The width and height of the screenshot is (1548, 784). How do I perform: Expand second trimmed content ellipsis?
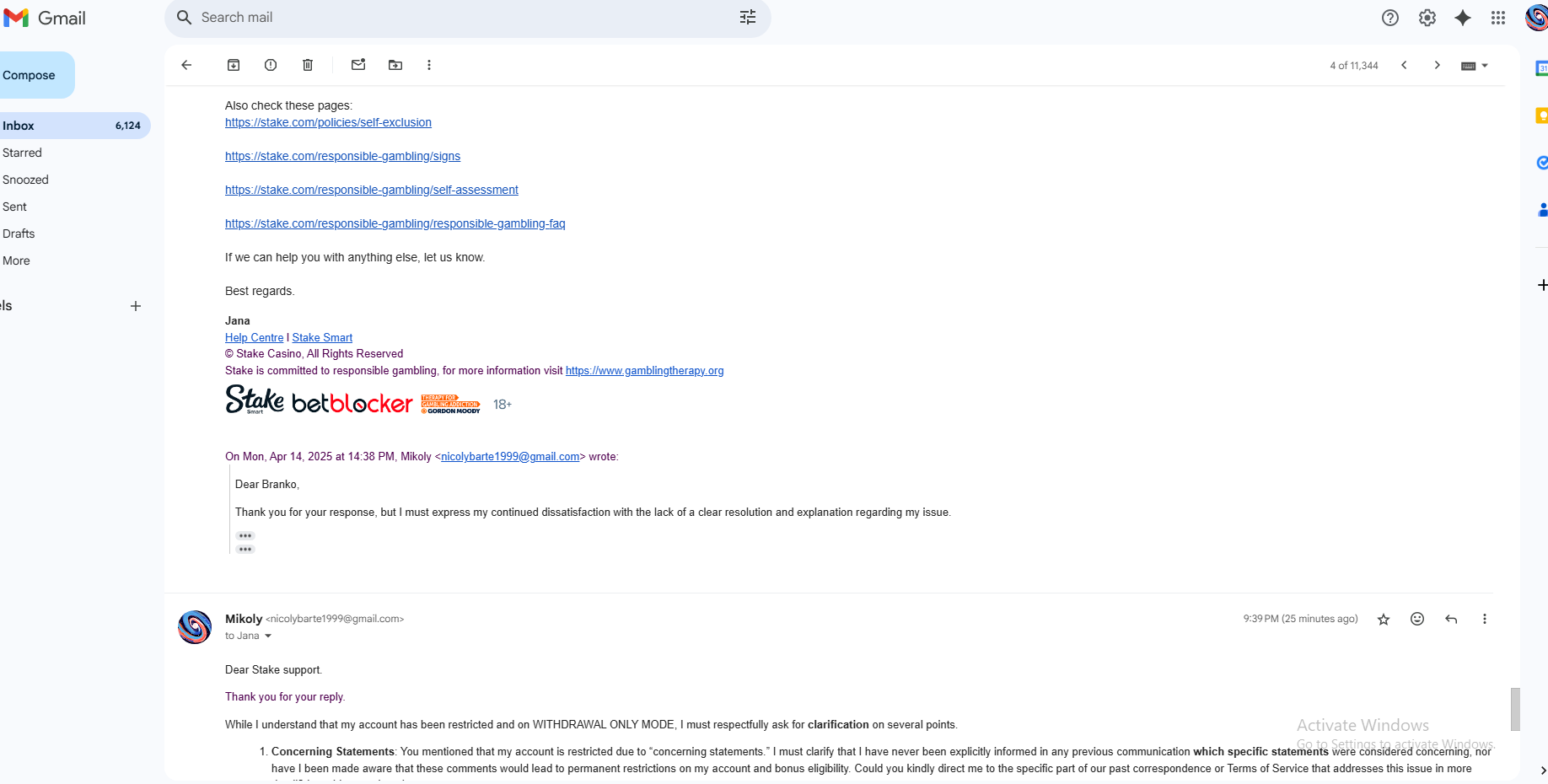(x=245, y=550)
